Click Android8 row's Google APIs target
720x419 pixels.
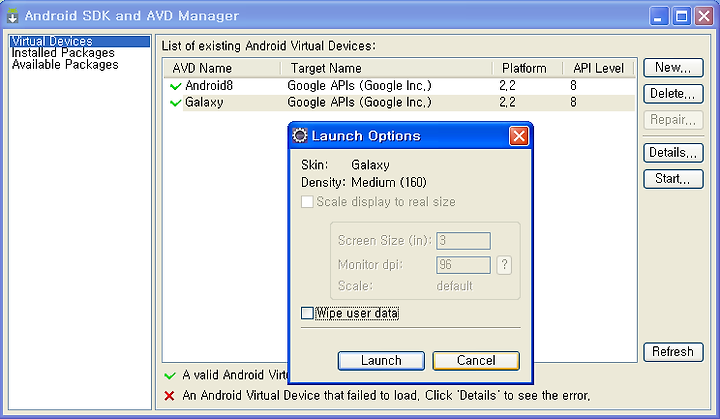coord(360,86)
